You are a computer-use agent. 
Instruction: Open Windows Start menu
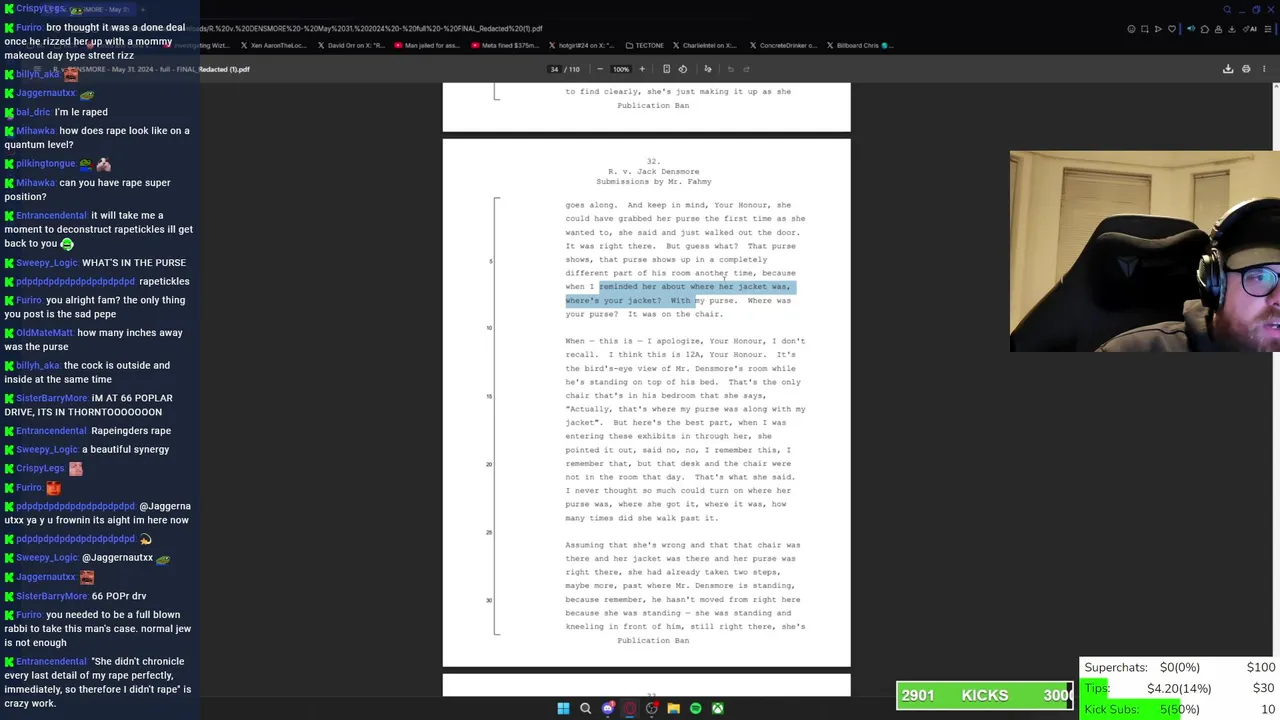(563, 709)
